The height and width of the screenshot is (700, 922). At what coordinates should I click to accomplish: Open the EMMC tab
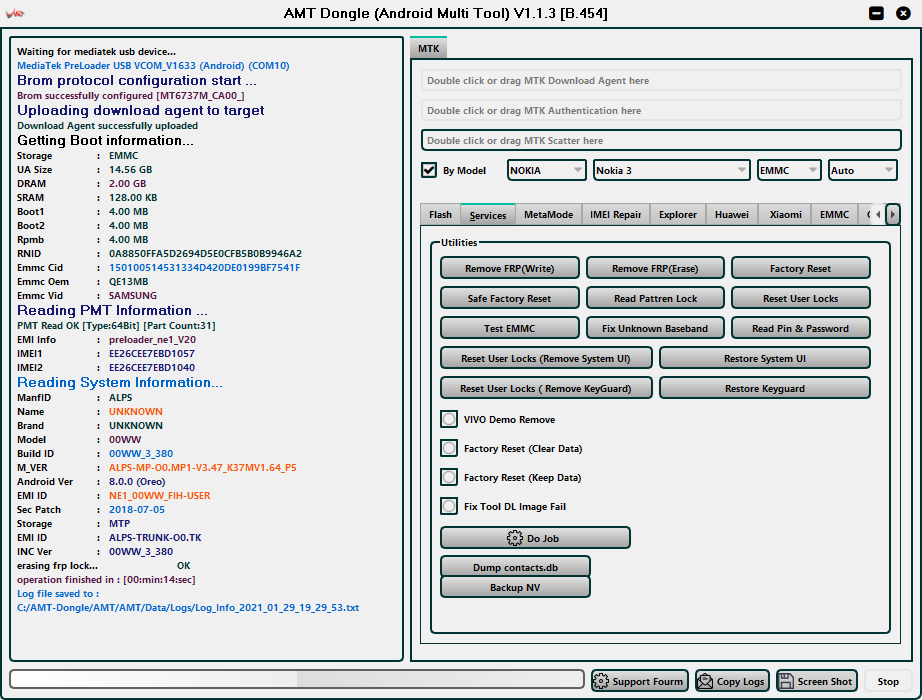[834, 215]
